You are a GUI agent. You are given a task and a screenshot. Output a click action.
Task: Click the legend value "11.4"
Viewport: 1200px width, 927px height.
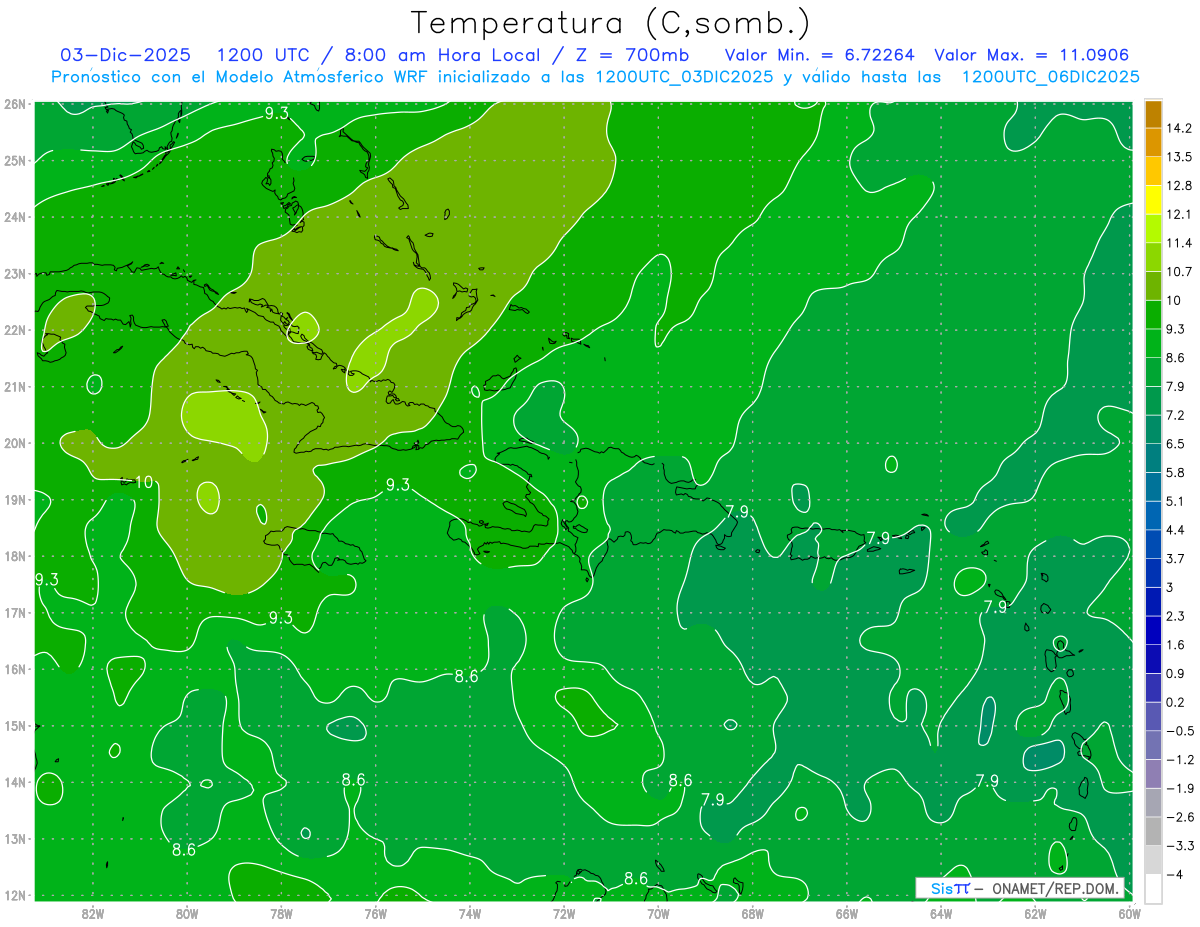[1179, 243]
